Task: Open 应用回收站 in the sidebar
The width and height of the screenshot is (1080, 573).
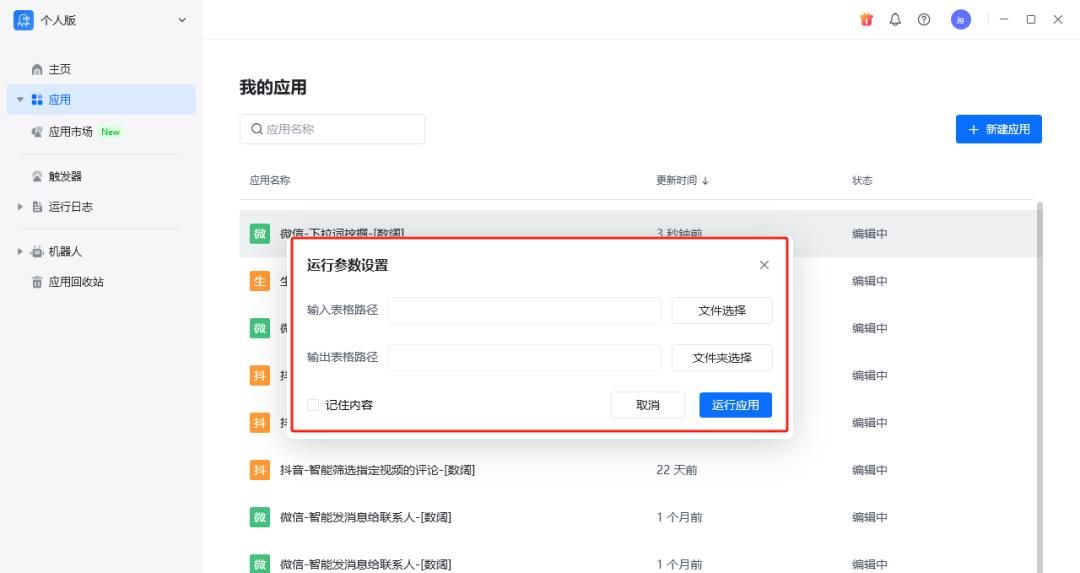Action: [76, 282]
